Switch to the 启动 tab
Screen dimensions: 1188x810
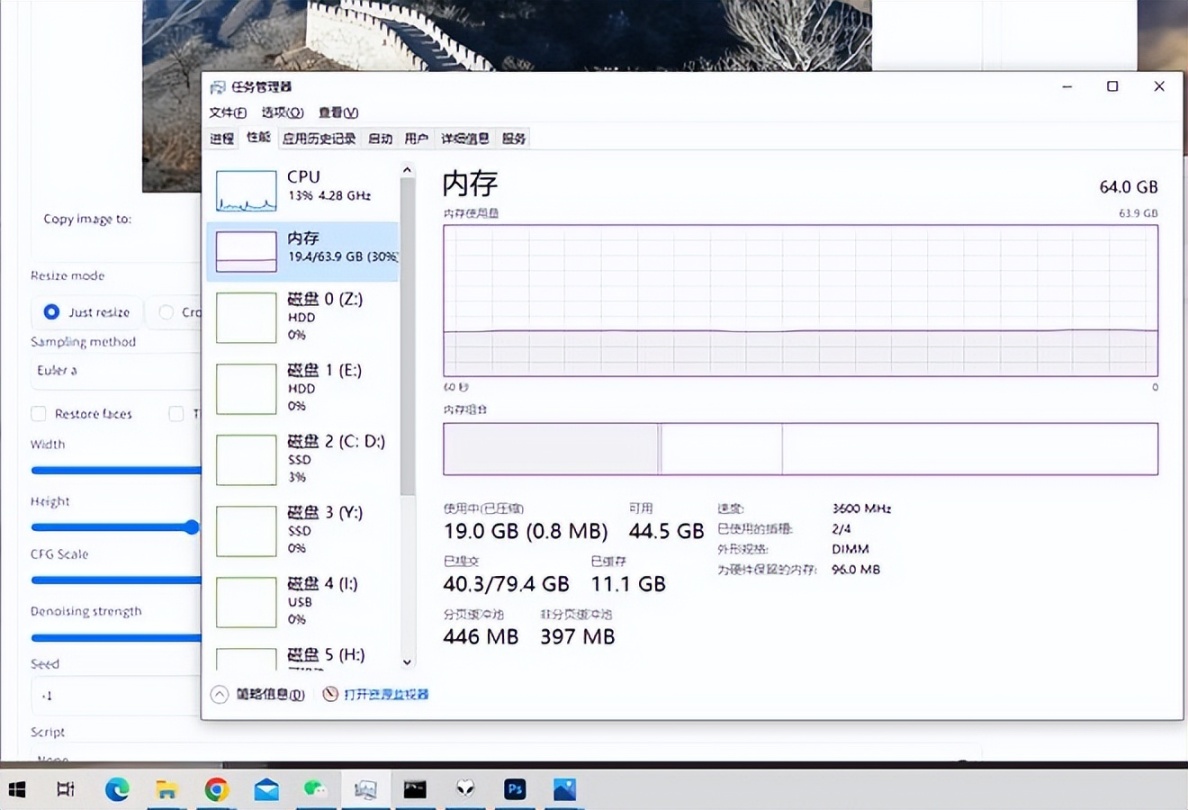(x=380, y=139)
